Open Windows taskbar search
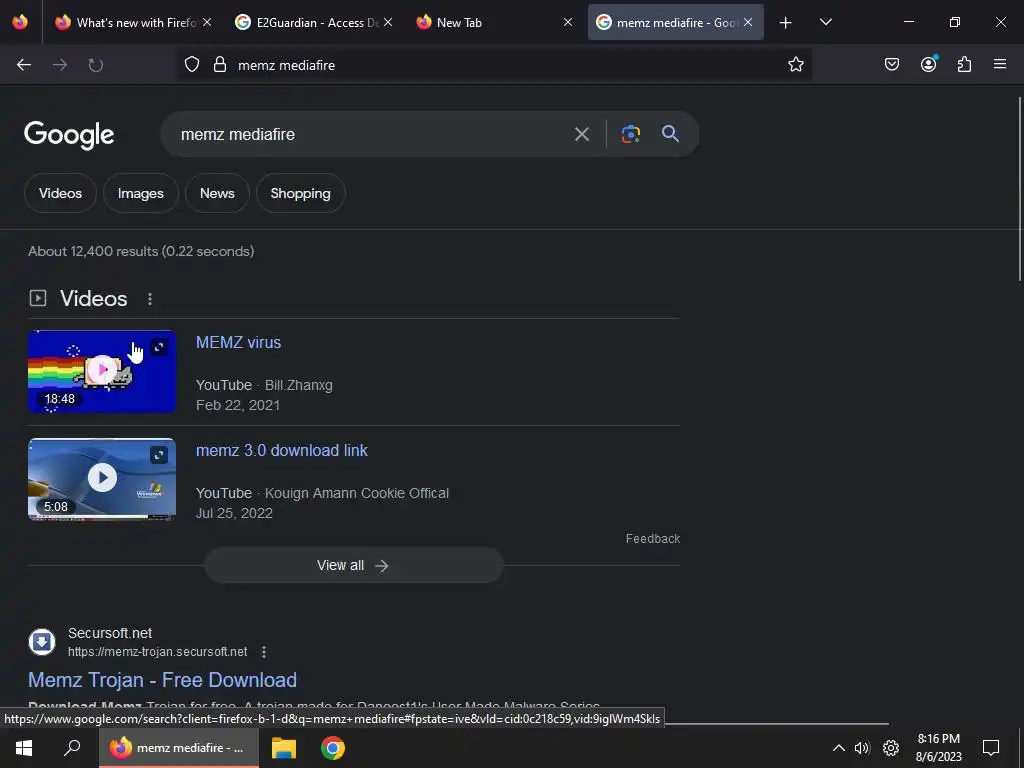Viewport: 1024px width, 768px height. (72, 748)
